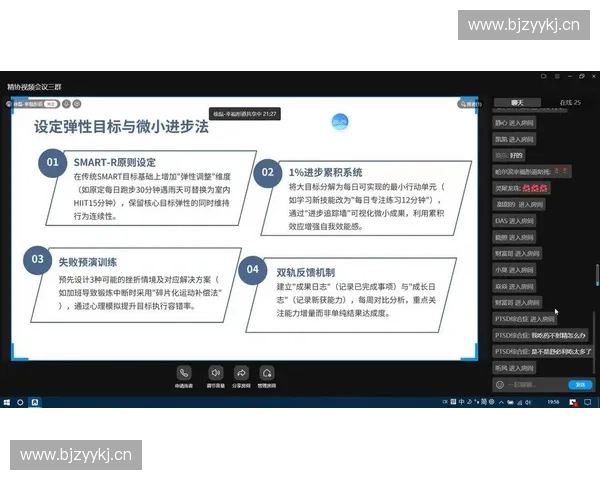This screenshot has width=600, height=480.
Task: Switch to the 聊天 chat tab
Action: tap(517, 103)
